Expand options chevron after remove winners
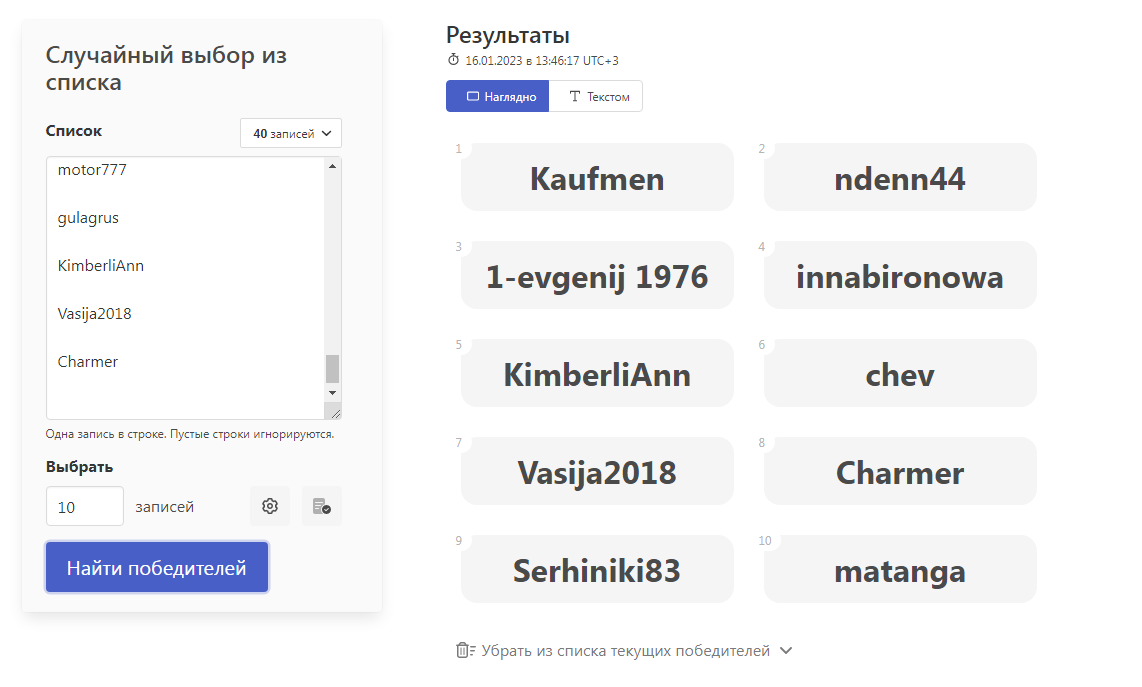Viewport: 1142px width, 687px height. 786,651
